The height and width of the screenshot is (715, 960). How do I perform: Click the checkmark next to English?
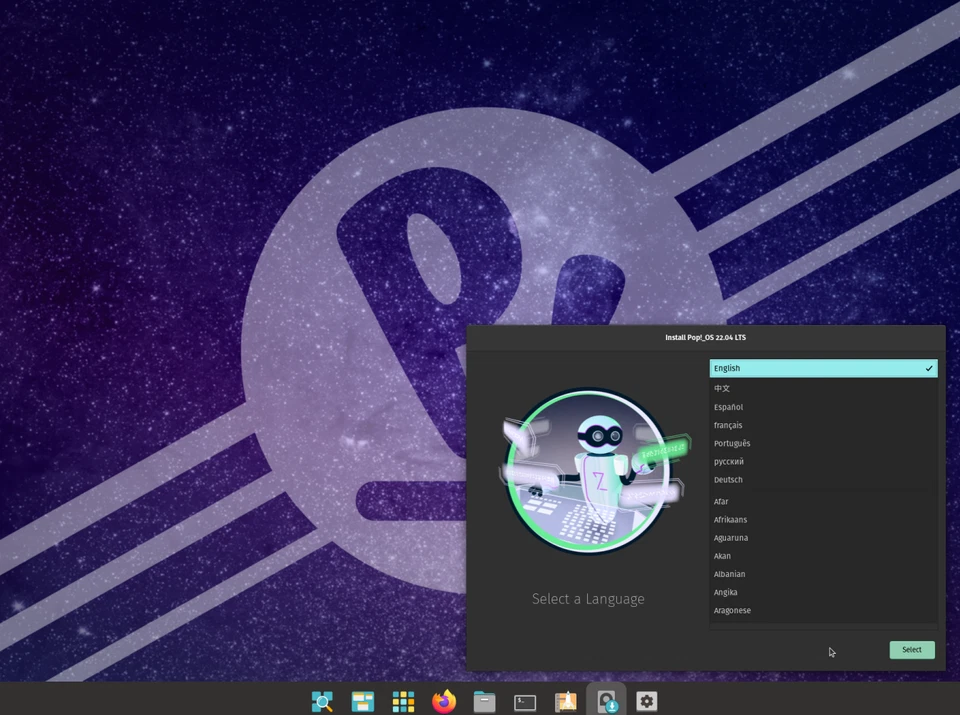click(x=930, y=368)
